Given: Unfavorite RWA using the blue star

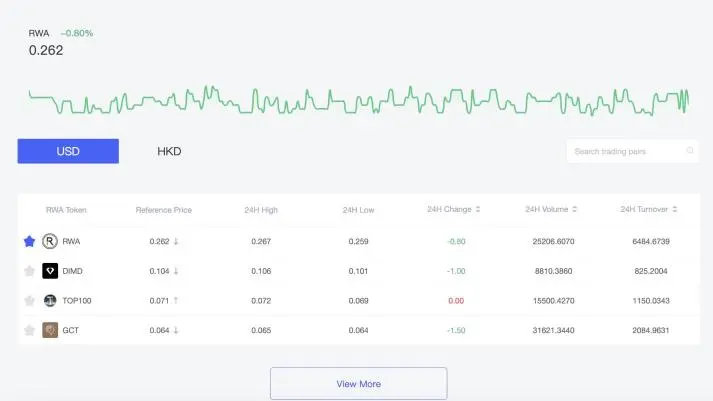Looking at the screenshot, I should tap(29, 241).
